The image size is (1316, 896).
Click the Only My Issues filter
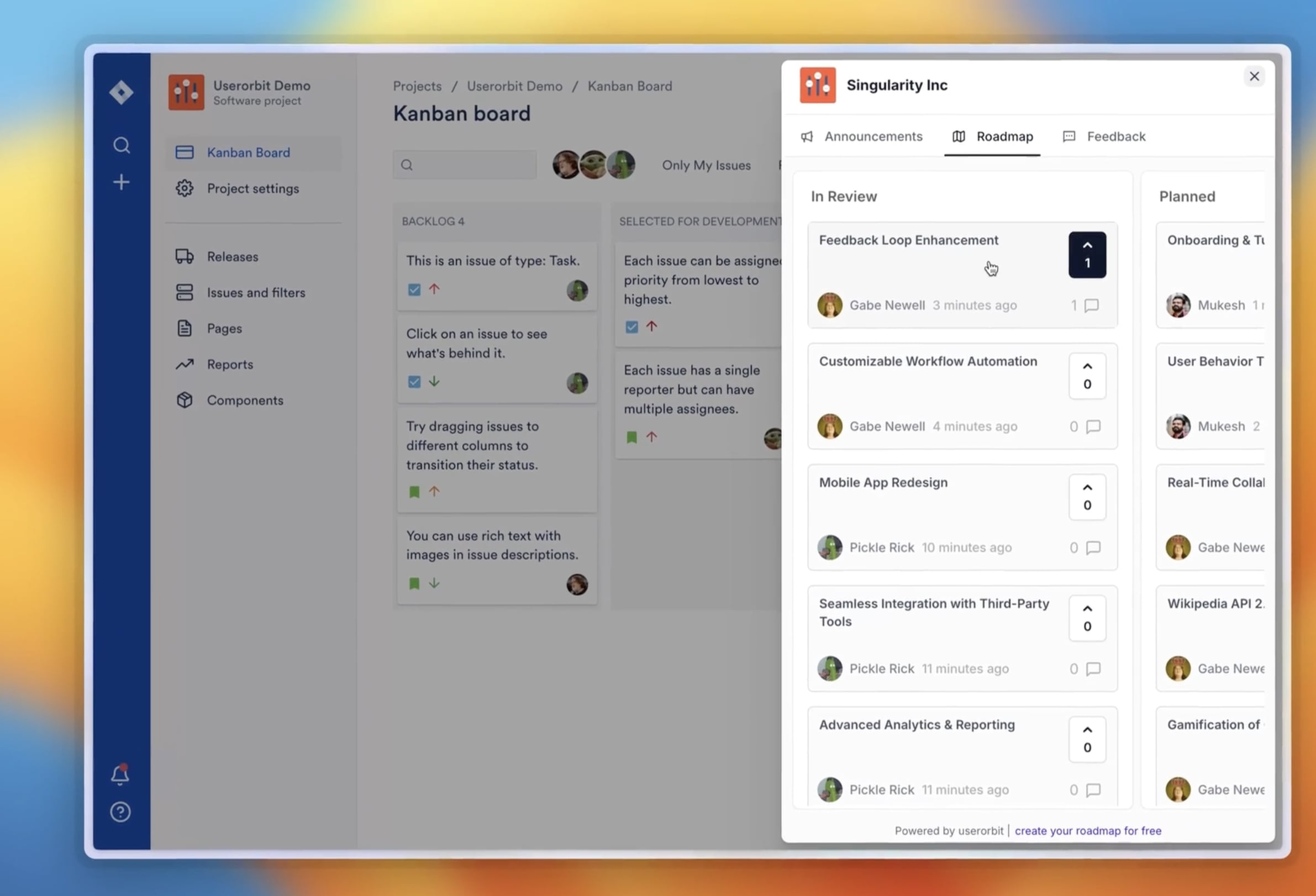coord(706,165)
